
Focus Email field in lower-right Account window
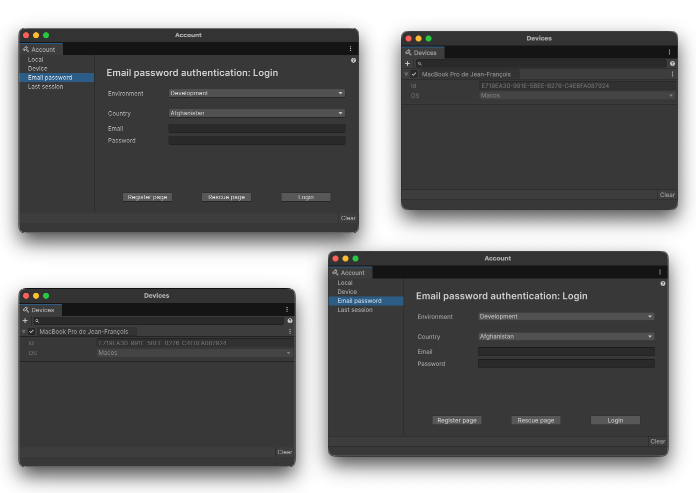coord(566,352)
